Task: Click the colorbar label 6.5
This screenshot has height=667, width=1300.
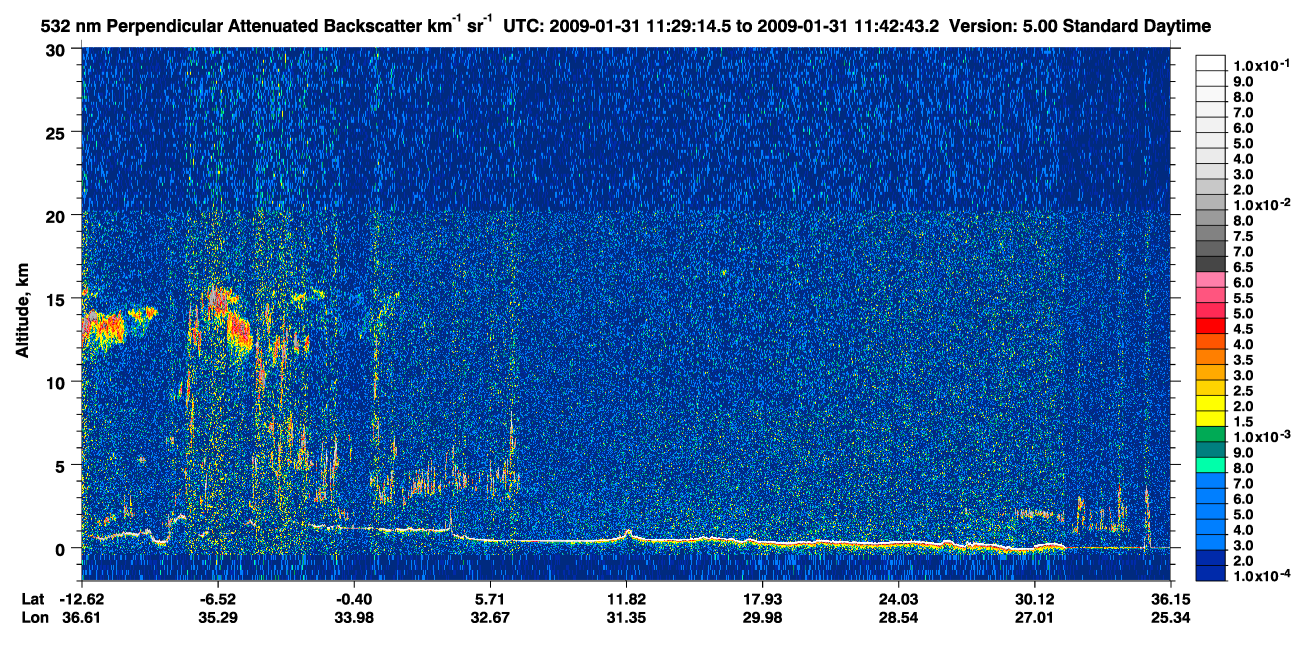Action: click(1245, 267)
